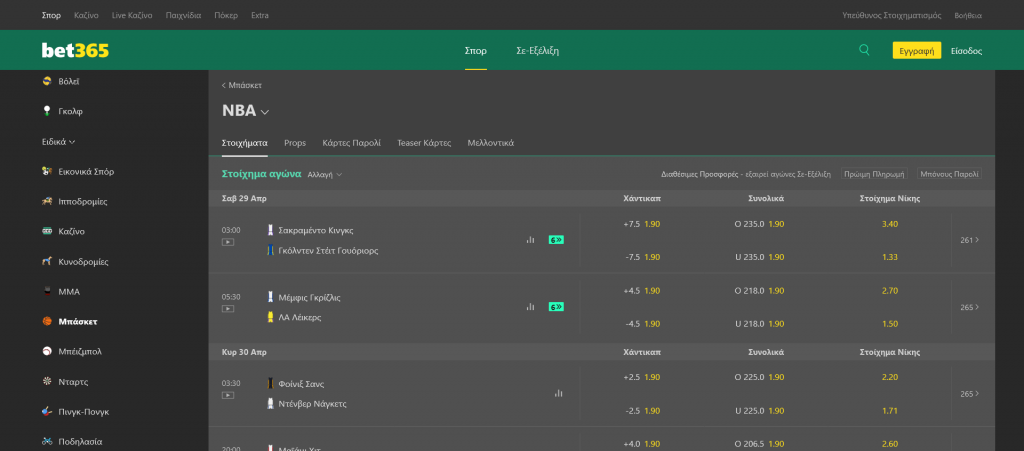This screenshot has width=1024, height=451.
Task: Open stats chart icon for Μέμφις Γκρίζλις game
Action: pos(530,307)
